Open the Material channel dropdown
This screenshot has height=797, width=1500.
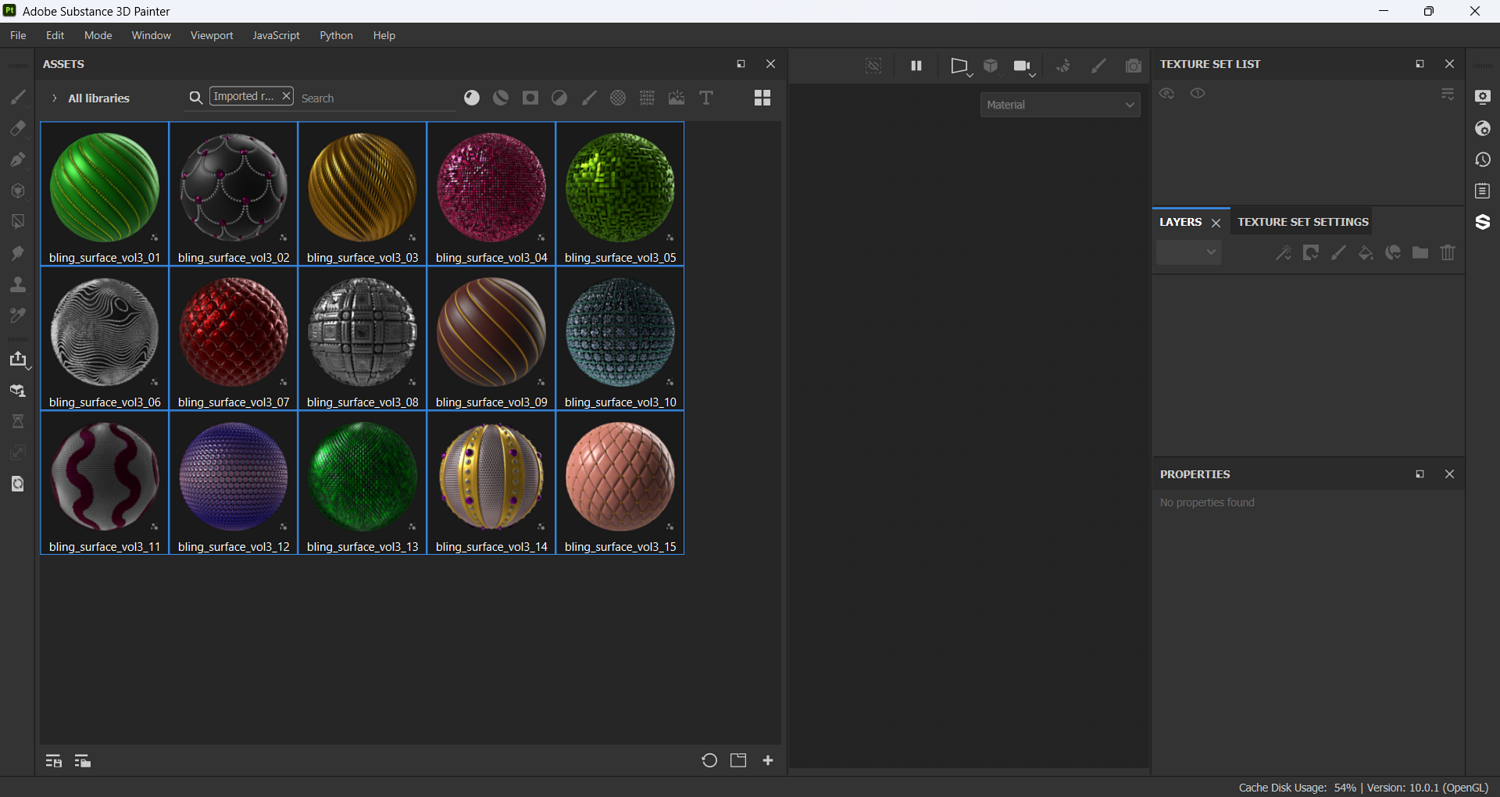[x=1060, y=105]
